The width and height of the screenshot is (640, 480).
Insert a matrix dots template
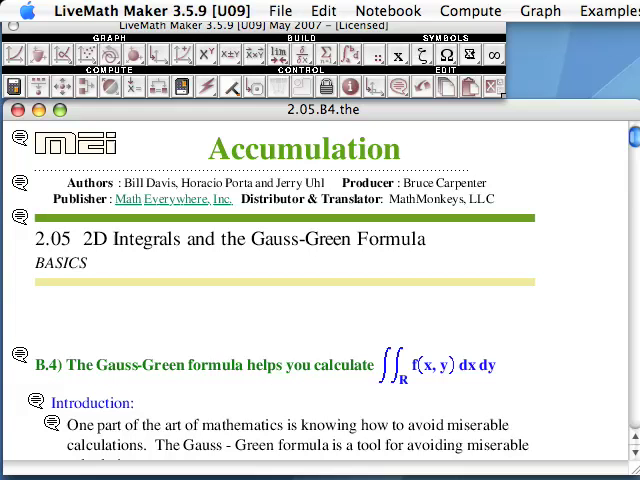[x=374, y=54]
